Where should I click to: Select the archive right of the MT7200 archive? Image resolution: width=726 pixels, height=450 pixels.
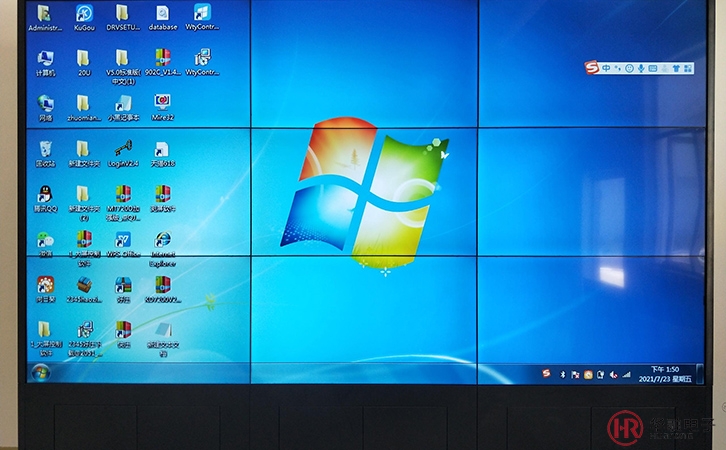[x=163, y=199]
